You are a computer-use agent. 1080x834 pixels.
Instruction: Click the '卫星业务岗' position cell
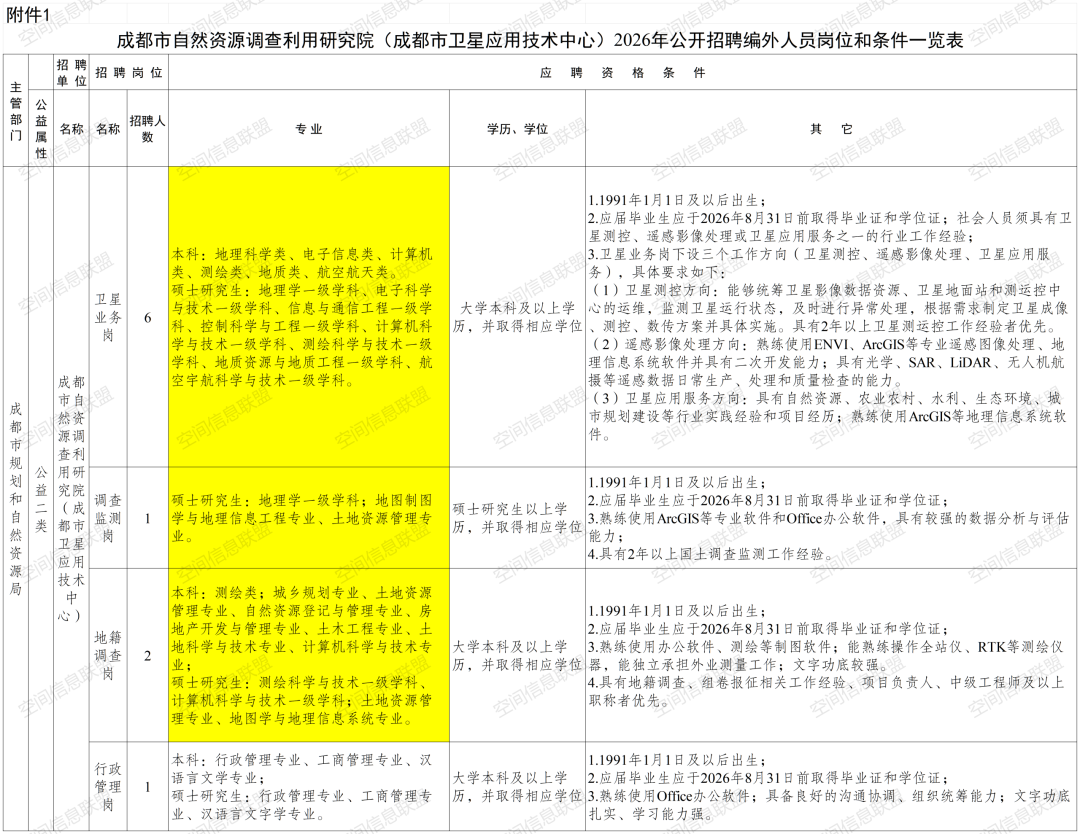[x=108, y=317]
